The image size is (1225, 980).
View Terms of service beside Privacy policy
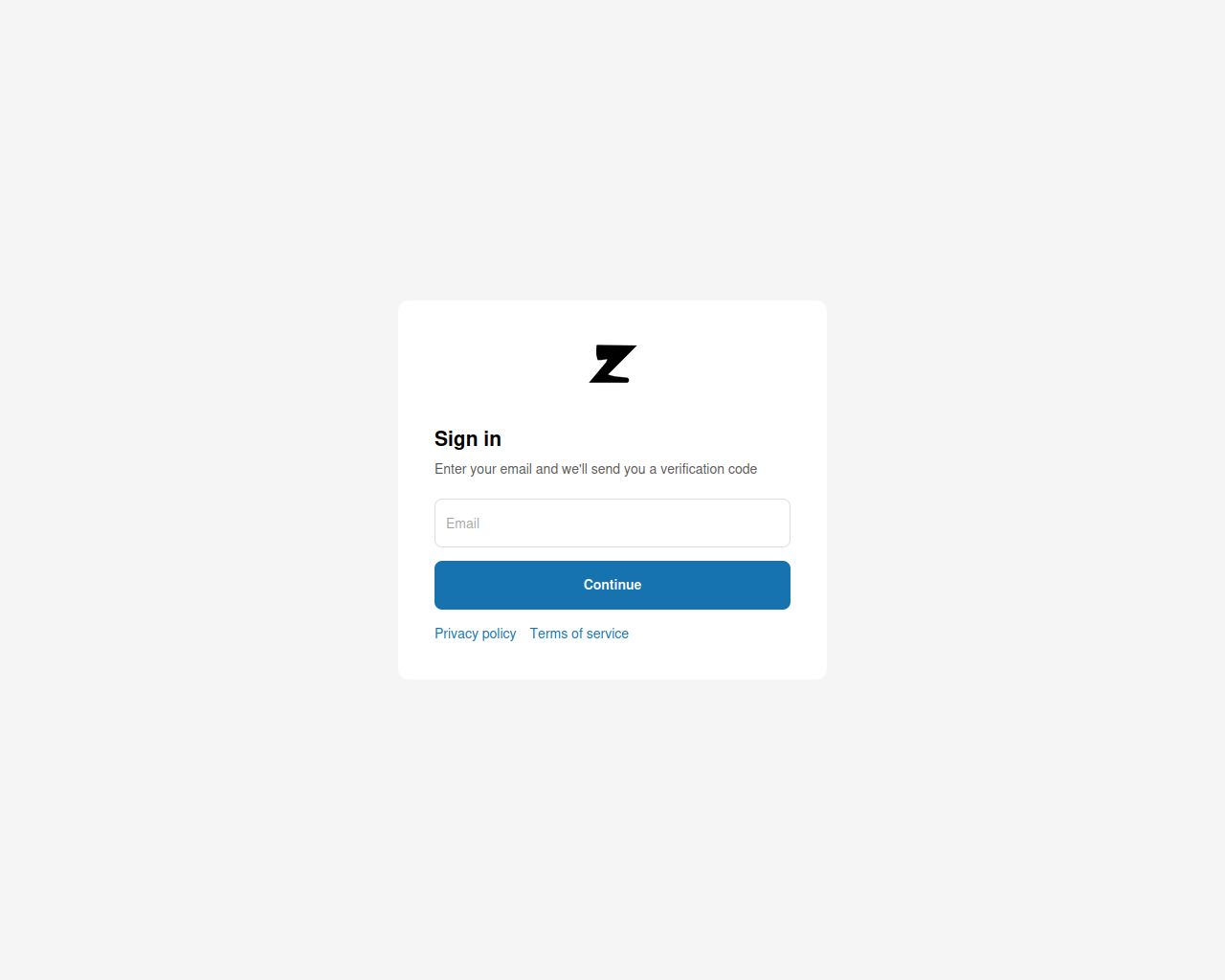pyautogui.click(x=579, y=634)
